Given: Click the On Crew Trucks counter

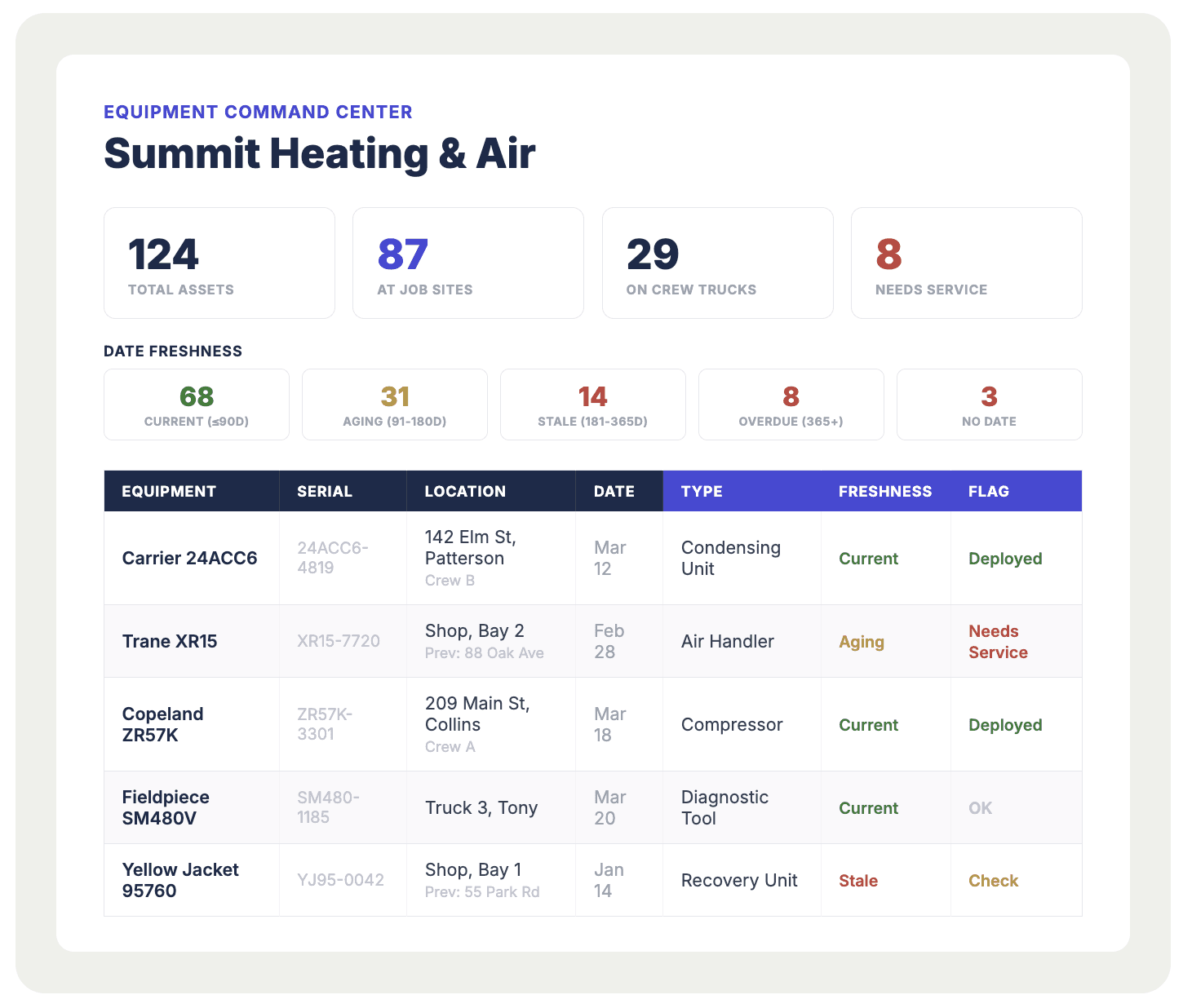Looking at the screenshot, I should [x=716, y=263].
